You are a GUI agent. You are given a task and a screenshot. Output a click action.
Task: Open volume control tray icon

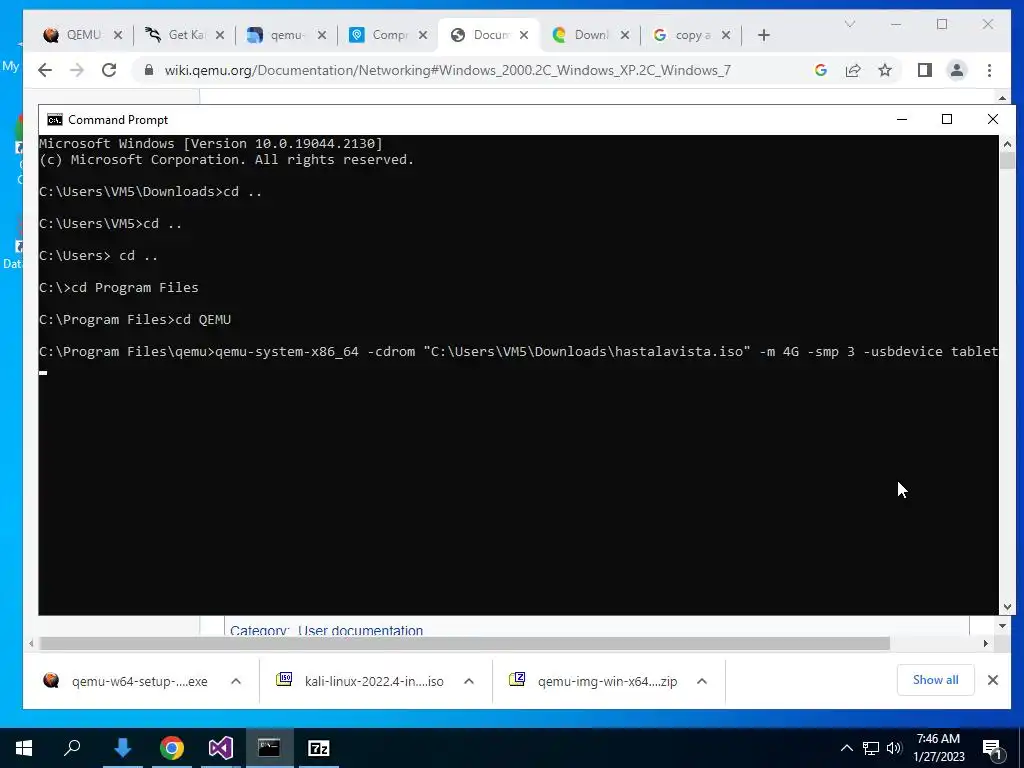(894, 748)
